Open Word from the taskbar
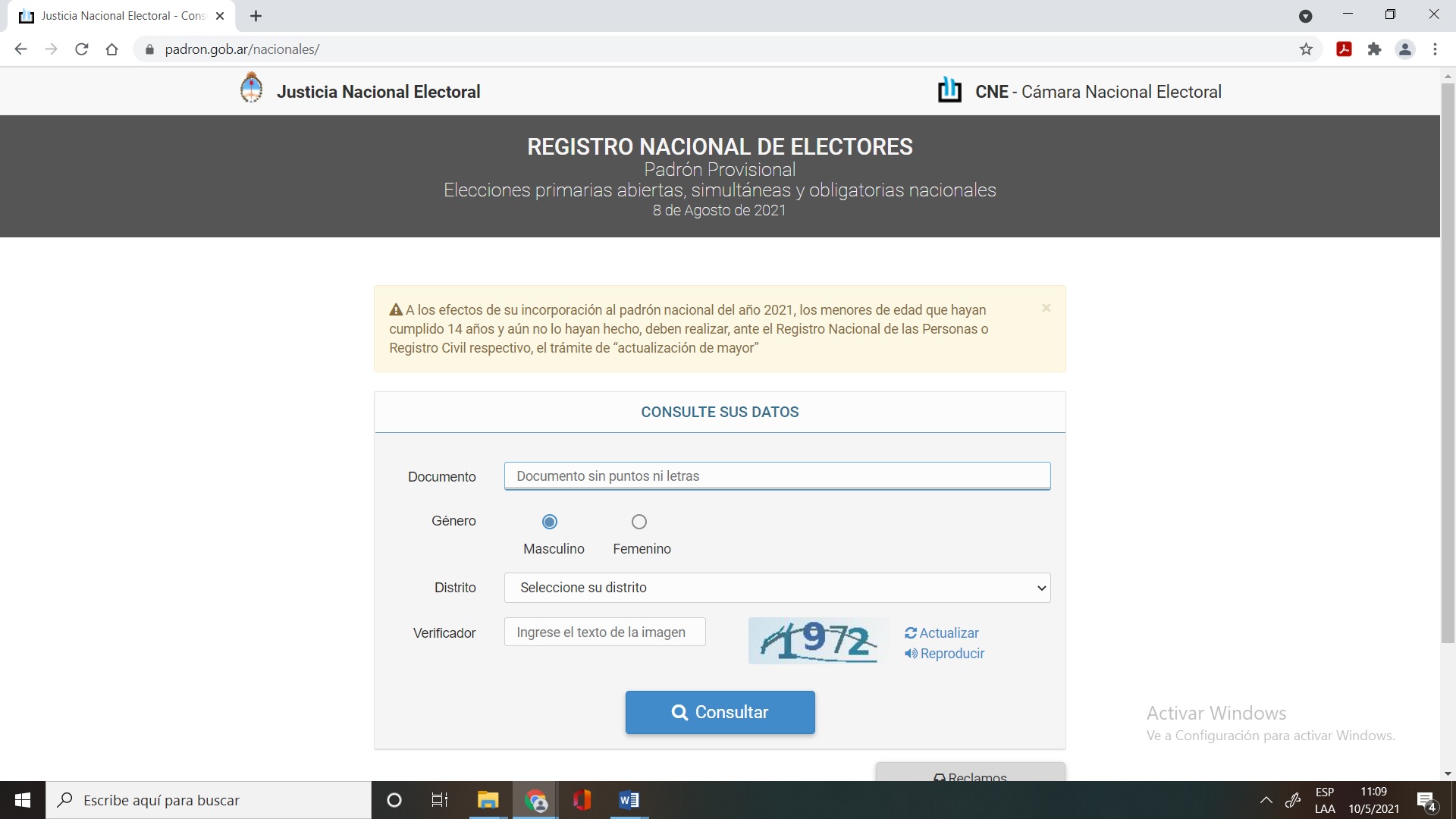 click(x=629, y=800)
